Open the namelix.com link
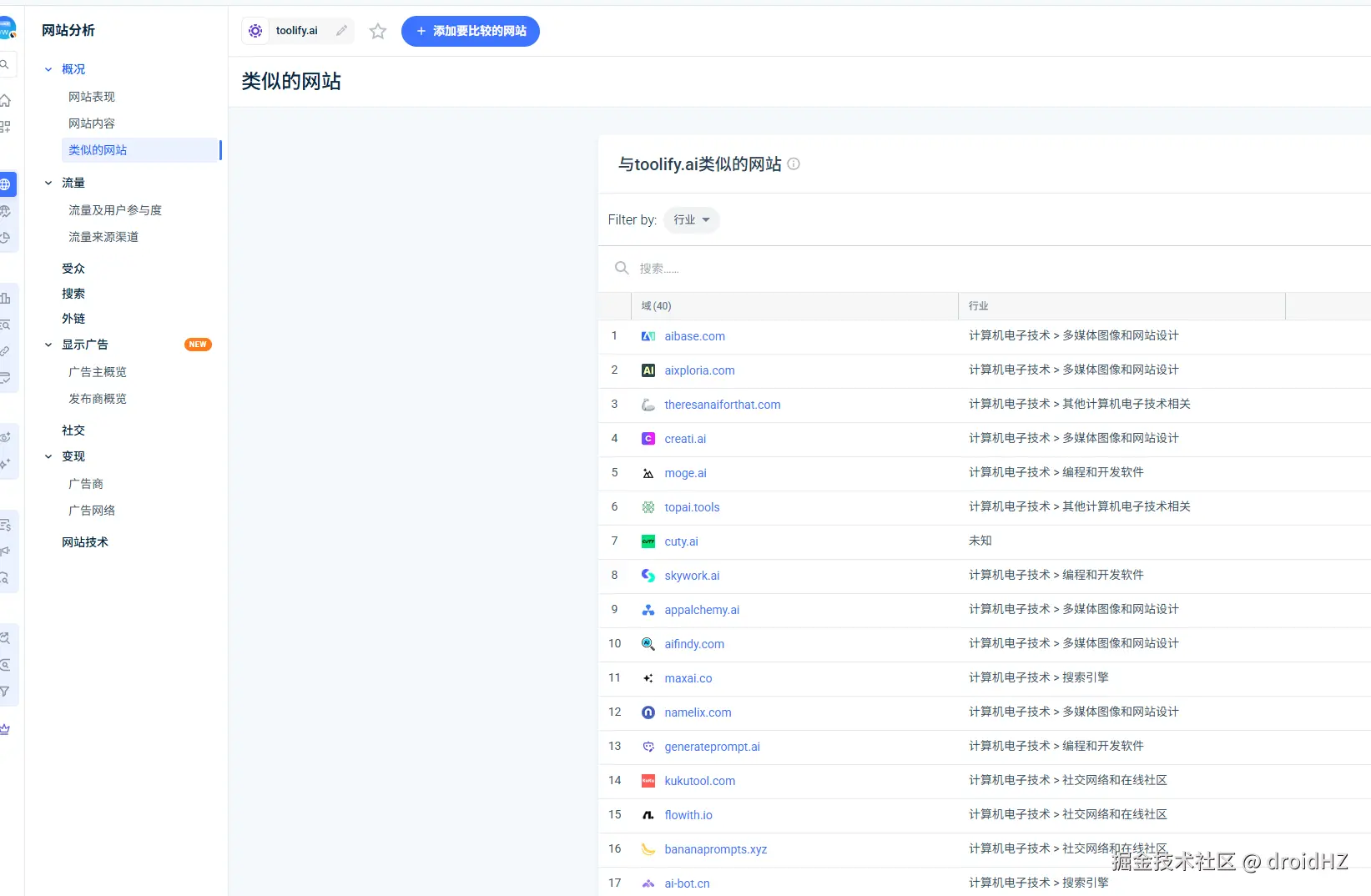Image resolution: width=1371 pixels, height=896 pixels. 698,712
